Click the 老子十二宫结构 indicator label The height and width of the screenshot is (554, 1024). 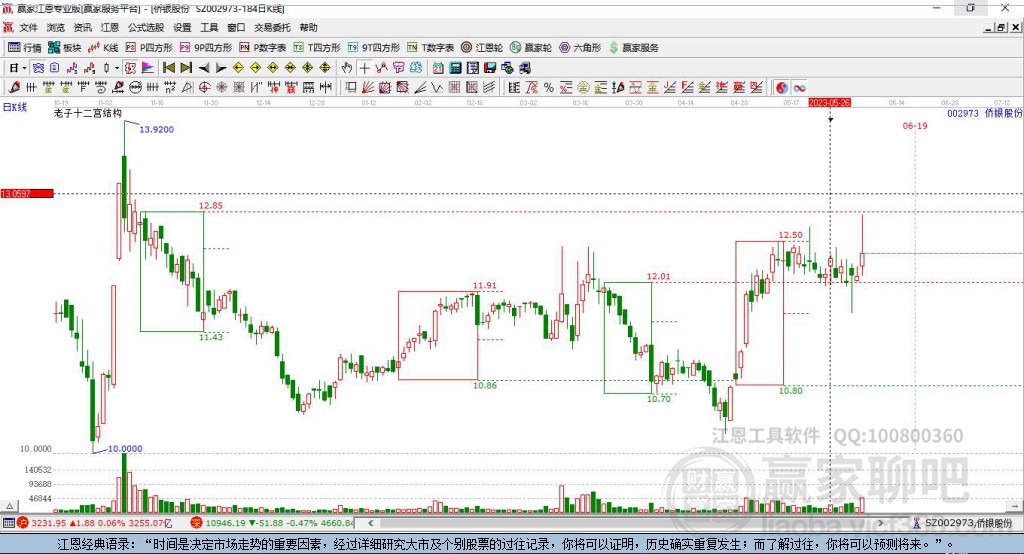(88, 113)
